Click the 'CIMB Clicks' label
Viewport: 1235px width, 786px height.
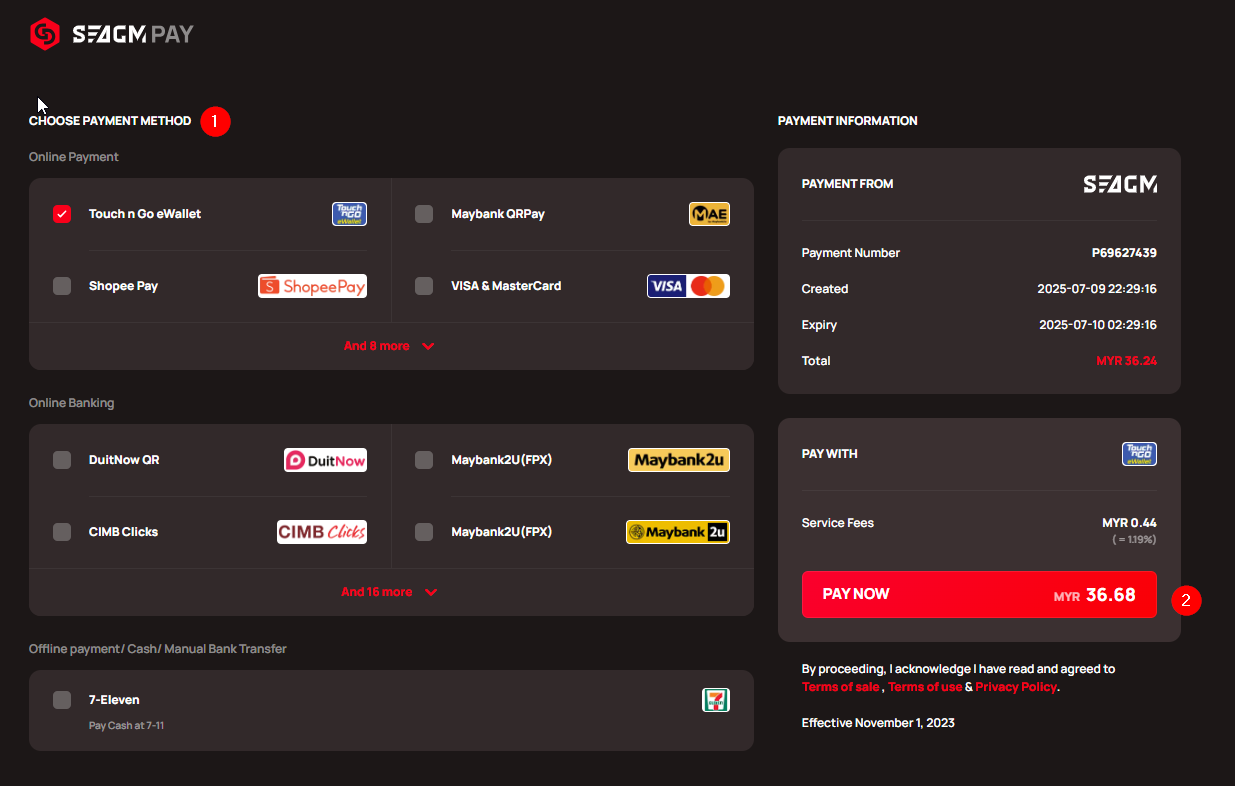123,532
